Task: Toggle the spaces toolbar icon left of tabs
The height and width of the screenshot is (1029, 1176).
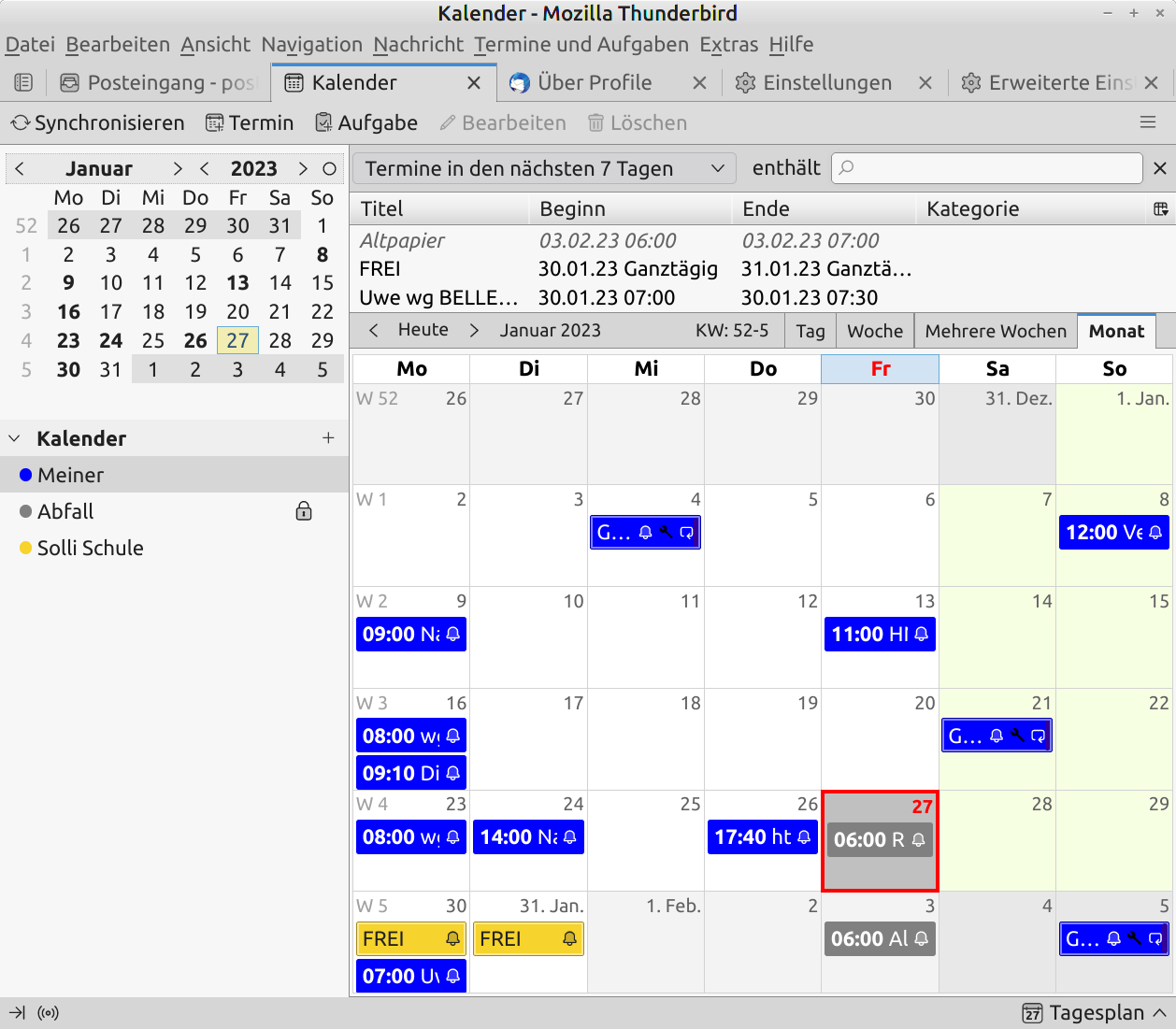Action: pos(23,83)
